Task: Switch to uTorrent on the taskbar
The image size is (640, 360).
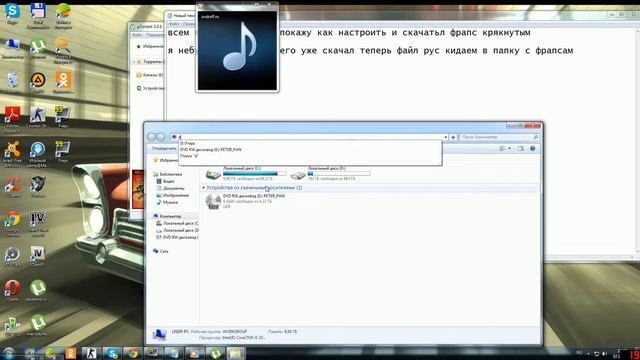Action: pyautogui.click(x=215, y=353)
